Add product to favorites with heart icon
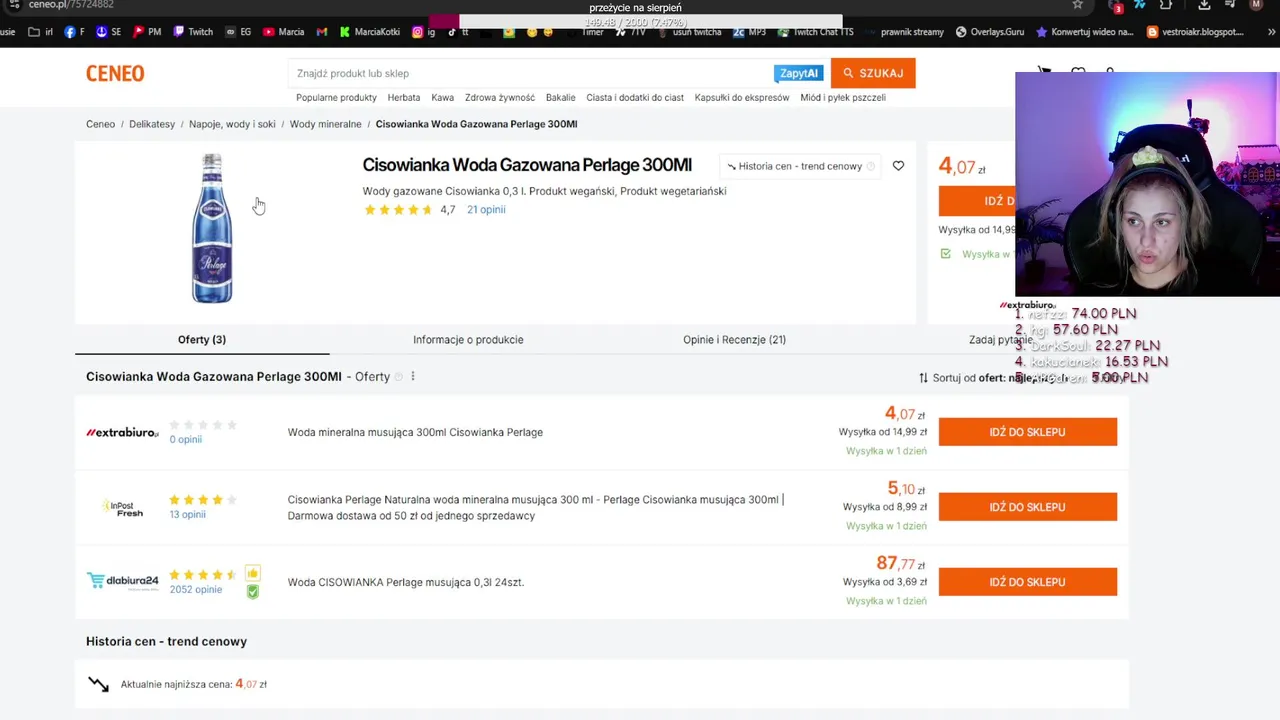This screenshot has height=720, width=1280. click(x=898, y=166)
